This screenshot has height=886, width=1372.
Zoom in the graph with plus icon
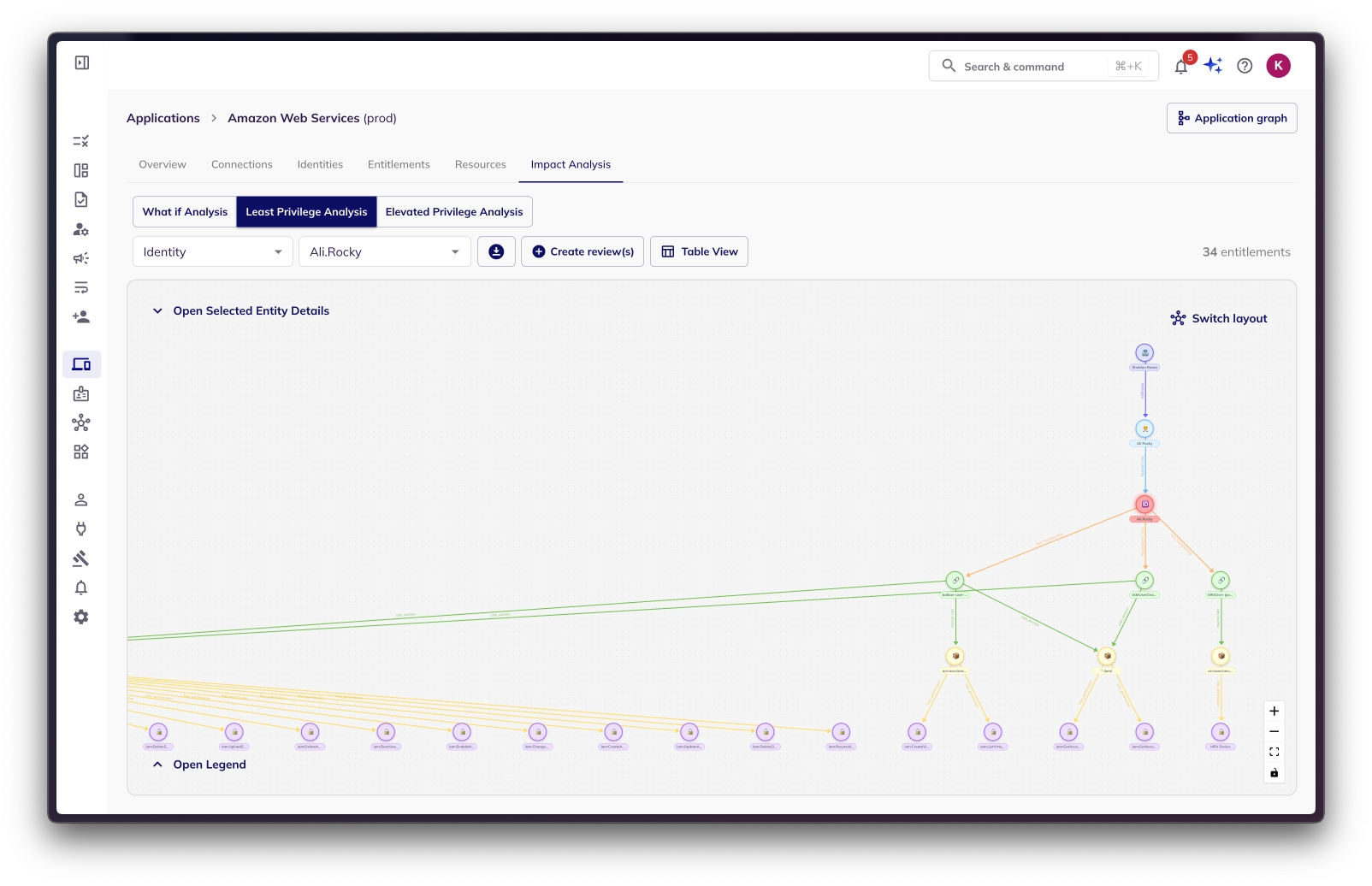[1274, 712]
